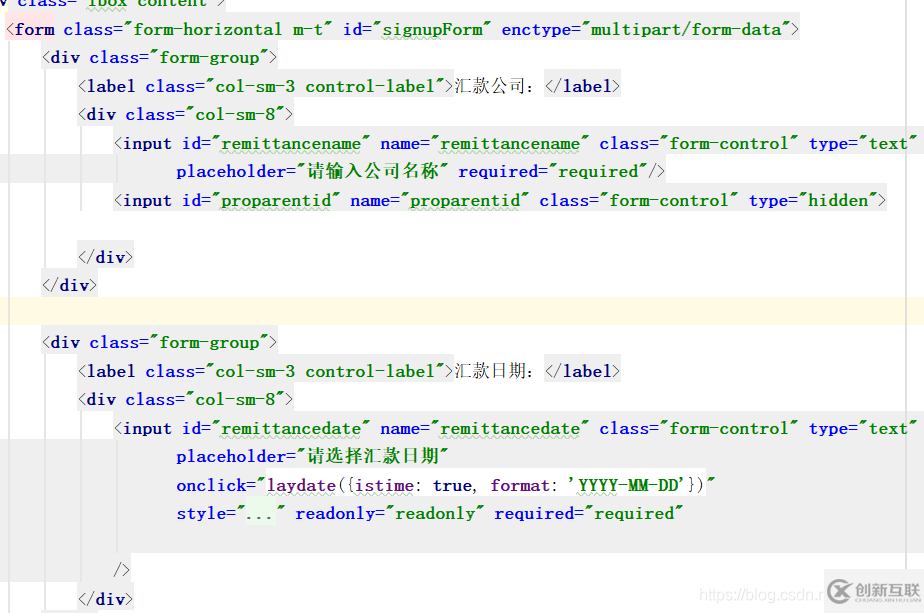The width and height of the screenshot is (924, 613).
Task: Click the 'YYYY-MM-DD' format string
Action: tap(627, 486)
